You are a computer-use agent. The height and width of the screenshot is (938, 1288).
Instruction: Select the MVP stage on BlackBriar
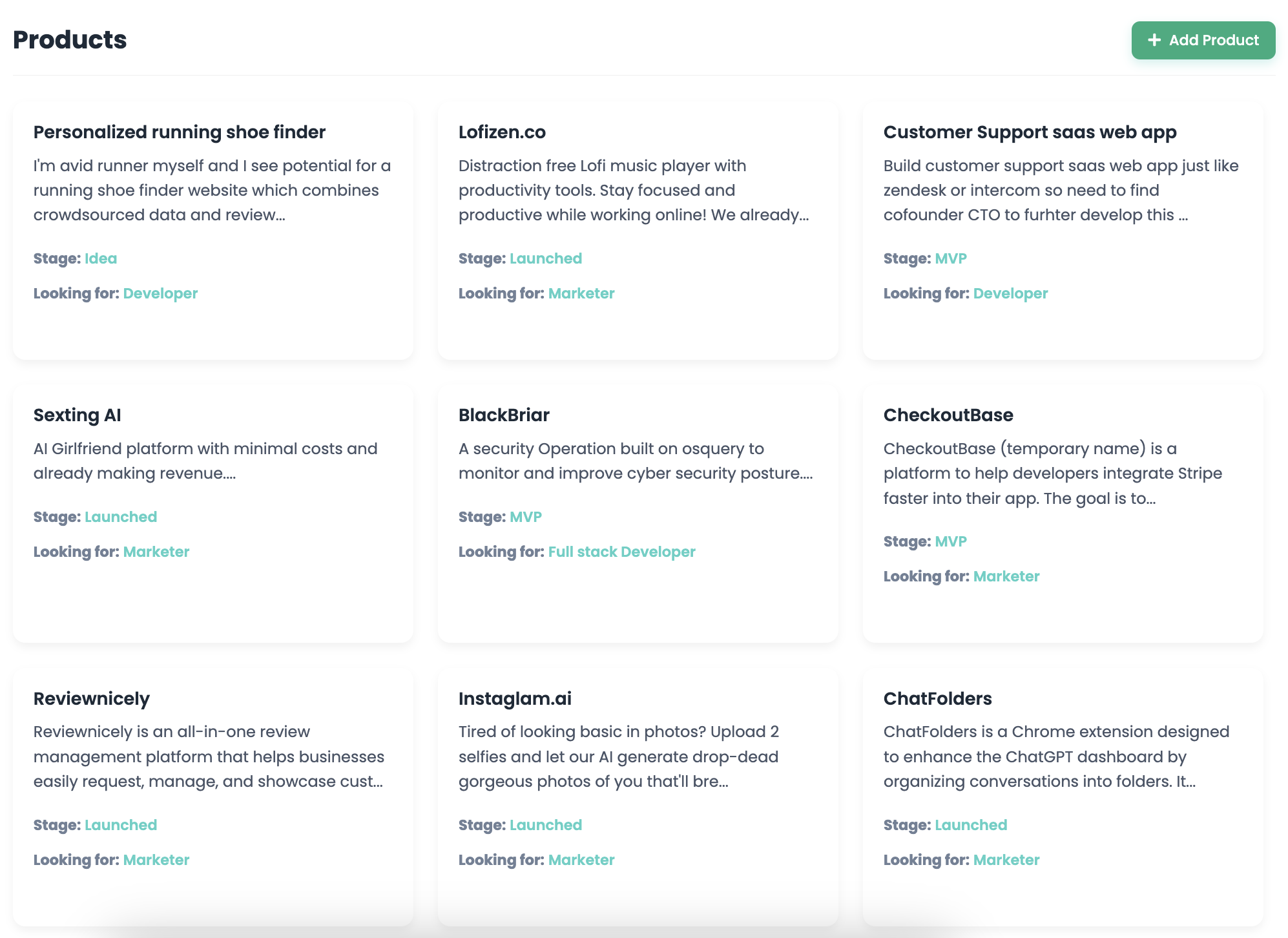point(526,516)
